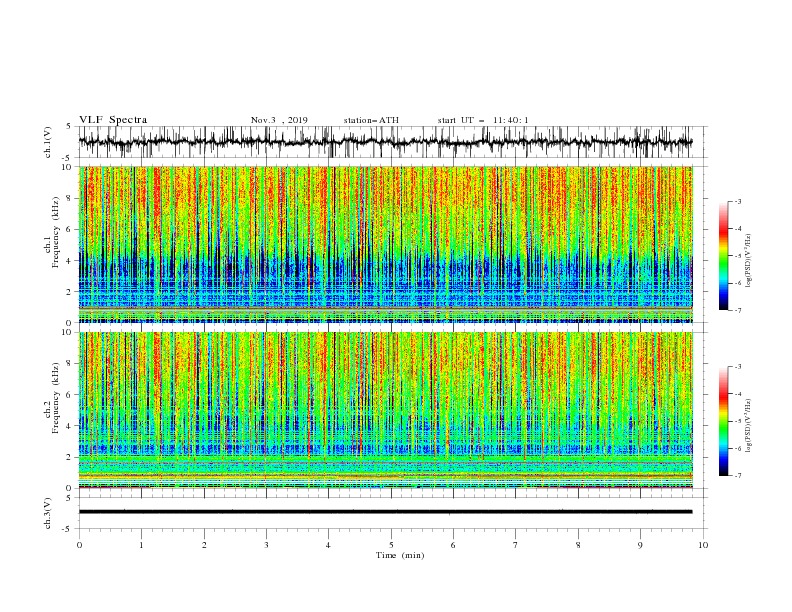
Task: Click the time axis tick label "5"
Action: (391, 545)
